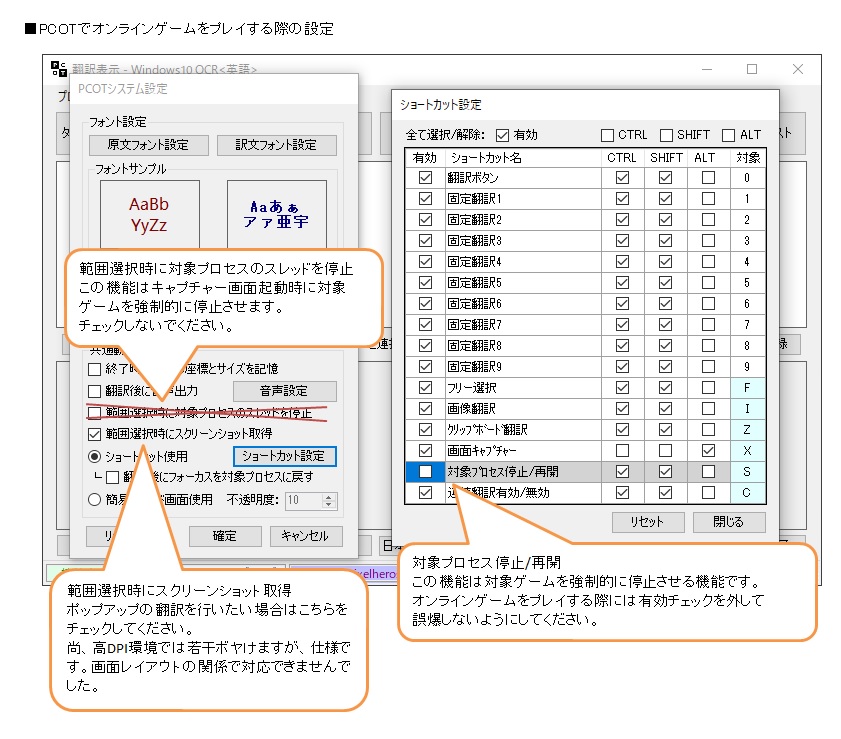Screen dimensions: 841x739
Task: Click 閉じる button in shortcut settings
Action: pos(728,522)
